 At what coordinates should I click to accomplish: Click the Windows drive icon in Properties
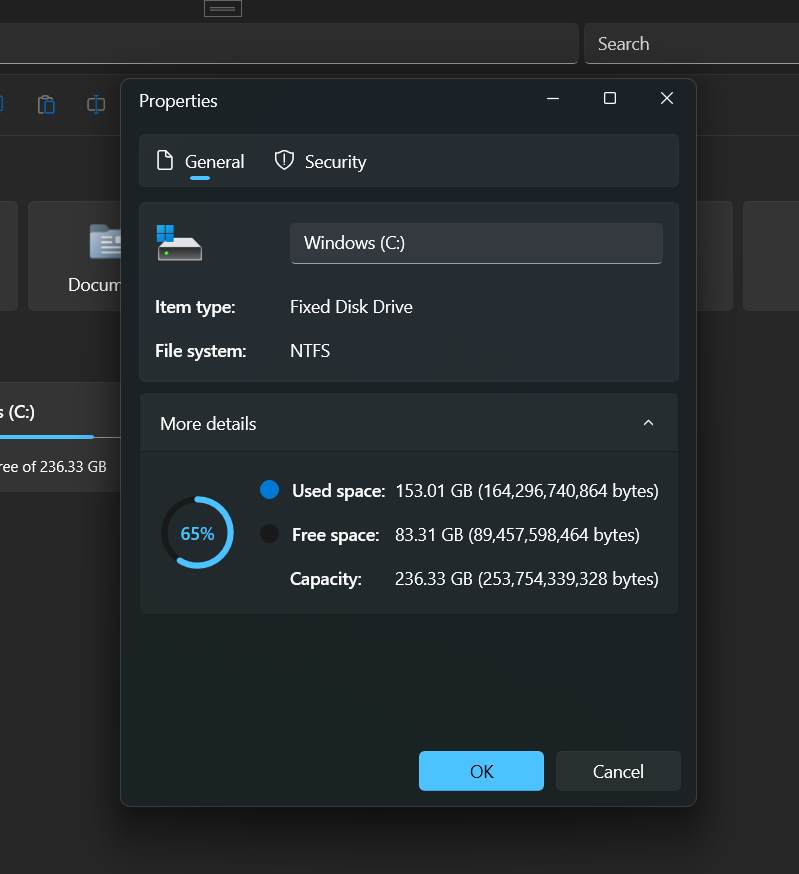pyautogui.click(x=179, y=243)
